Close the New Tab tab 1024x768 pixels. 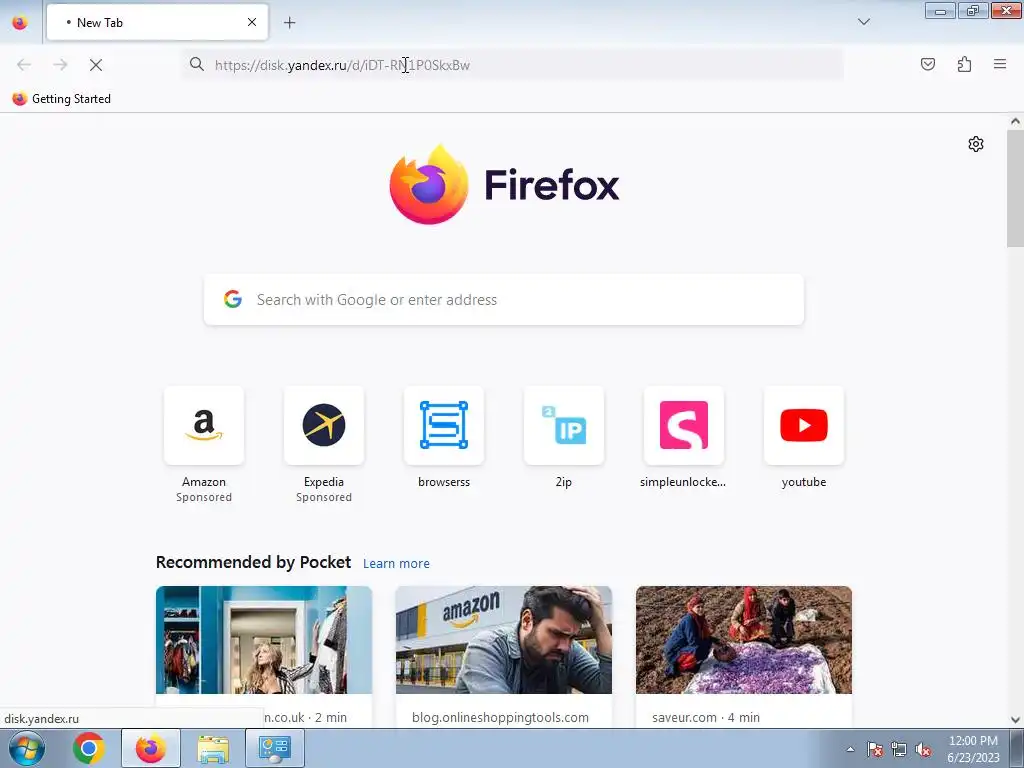(x=251, y=22)
